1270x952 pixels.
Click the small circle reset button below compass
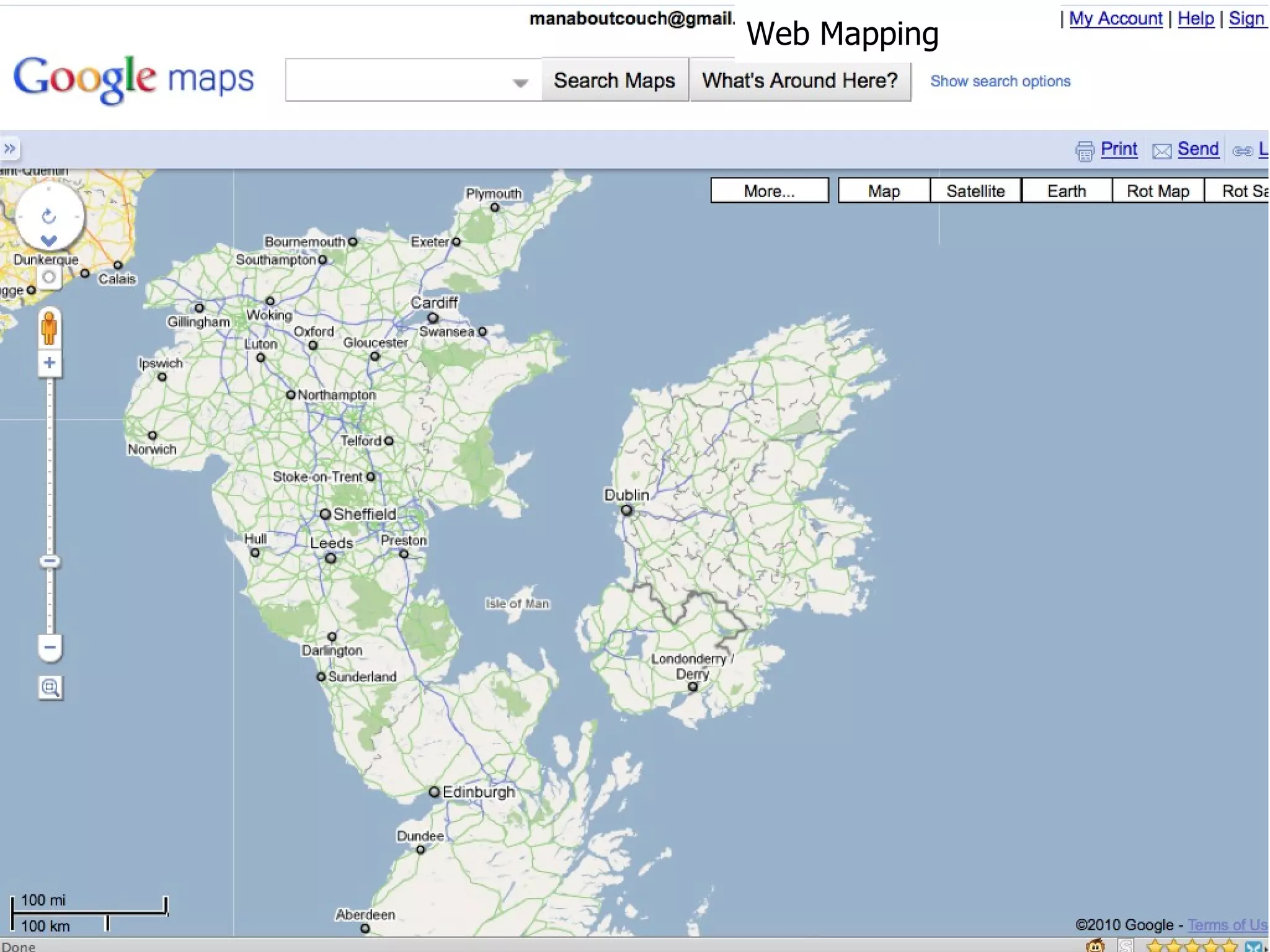click(49, 277)
